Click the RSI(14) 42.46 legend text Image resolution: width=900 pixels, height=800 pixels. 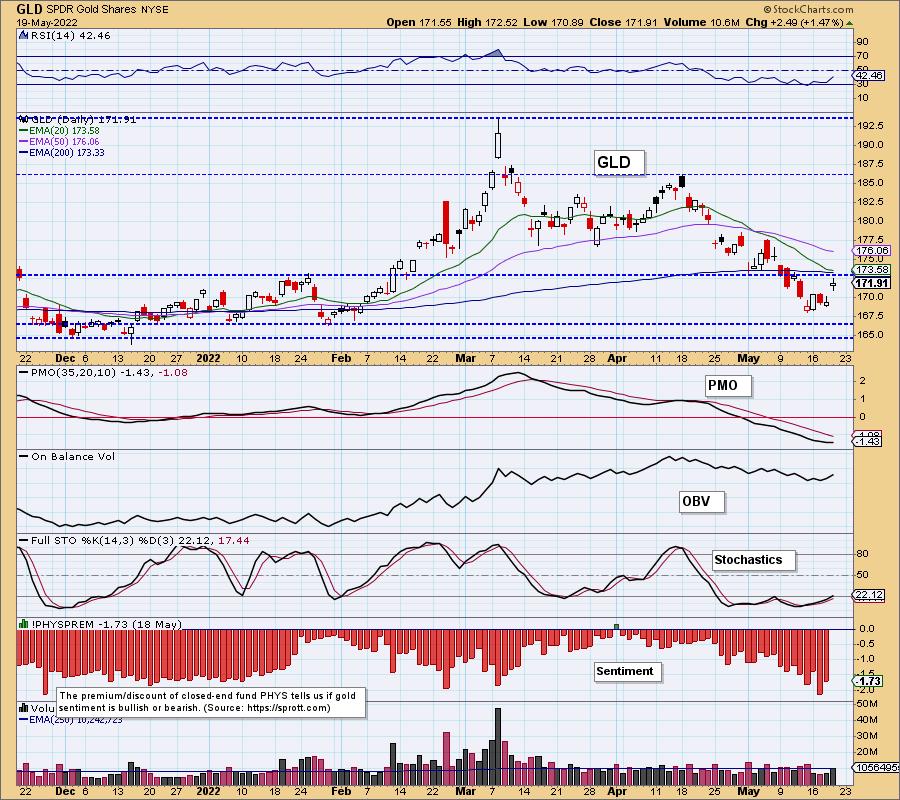pyautogui.click(x=71, y=36)
